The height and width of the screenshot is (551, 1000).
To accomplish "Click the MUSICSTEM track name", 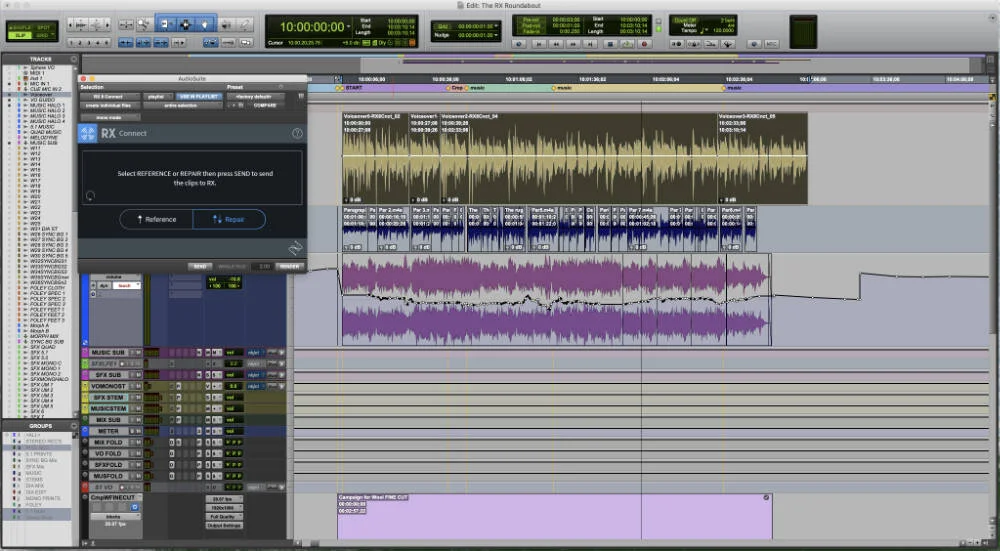I will [108, 409].
